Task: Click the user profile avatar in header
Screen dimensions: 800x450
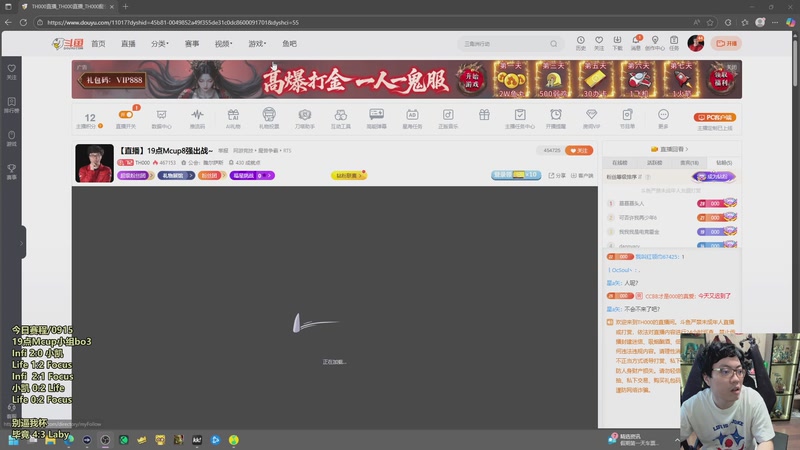Action: [x=695, y=43]
